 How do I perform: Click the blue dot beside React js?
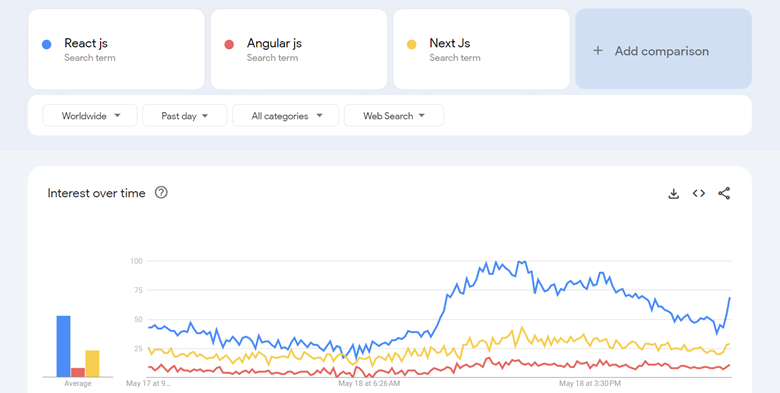[47, 45]
